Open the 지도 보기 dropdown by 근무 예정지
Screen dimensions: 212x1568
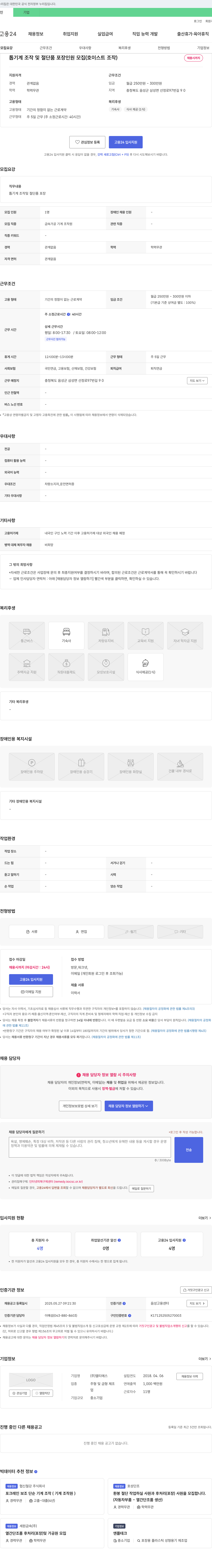(x=197, y=380)
